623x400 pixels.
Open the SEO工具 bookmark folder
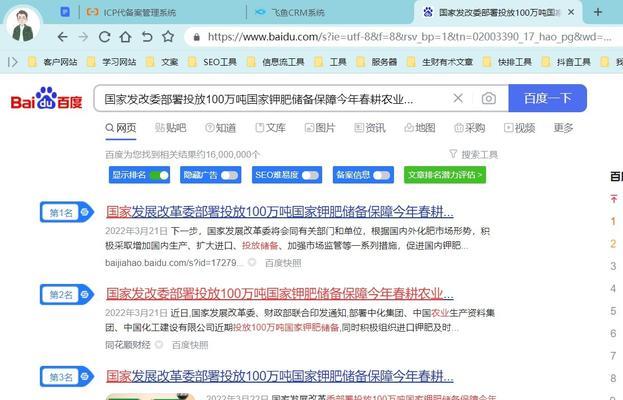point(212,62)
